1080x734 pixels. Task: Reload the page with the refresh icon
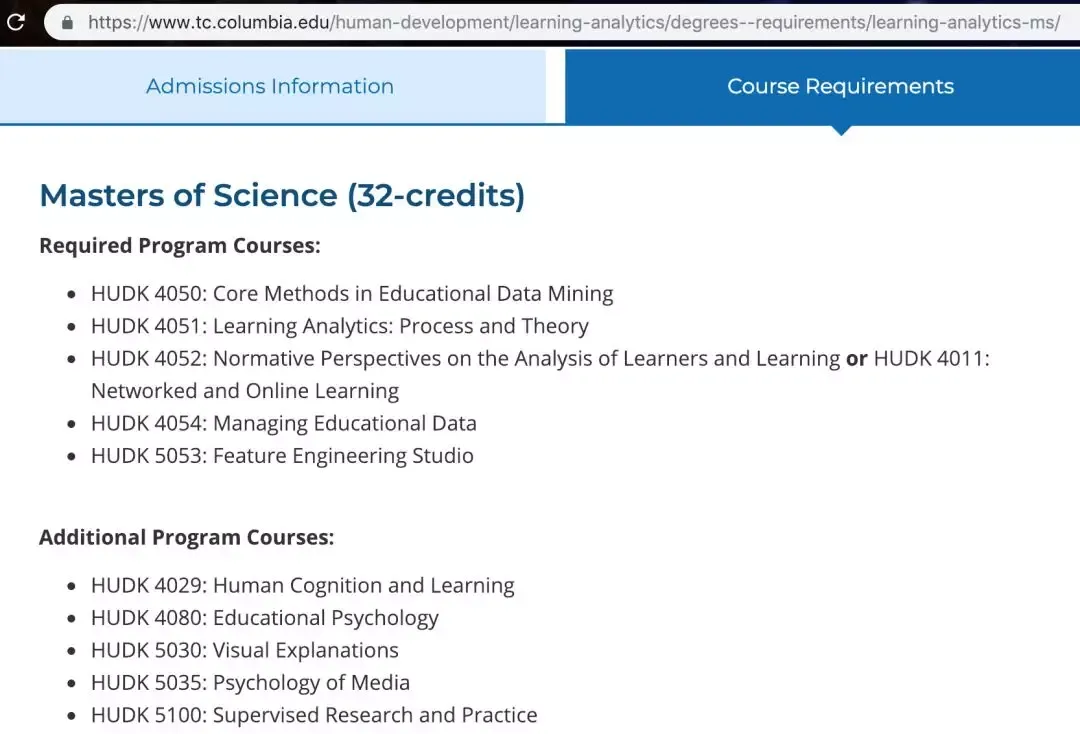tap(15, 21)
